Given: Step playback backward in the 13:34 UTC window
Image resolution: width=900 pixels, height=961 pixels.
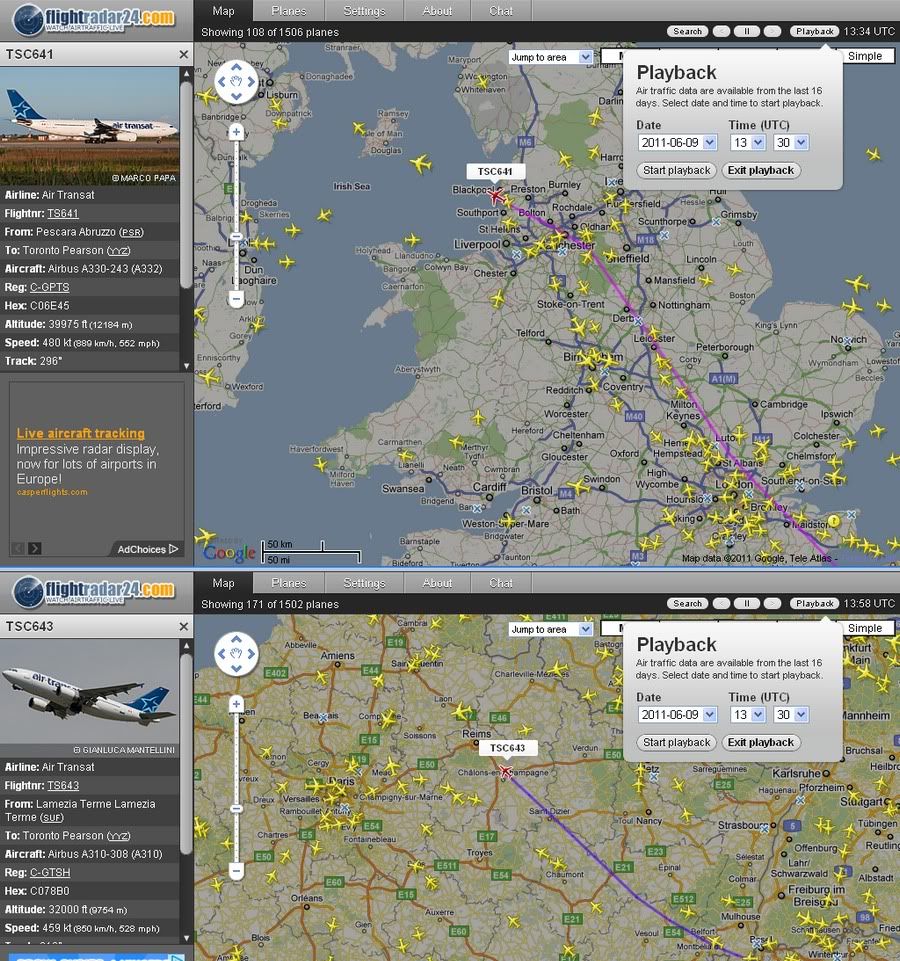Looking at the screenshot, I should [722, 31].
